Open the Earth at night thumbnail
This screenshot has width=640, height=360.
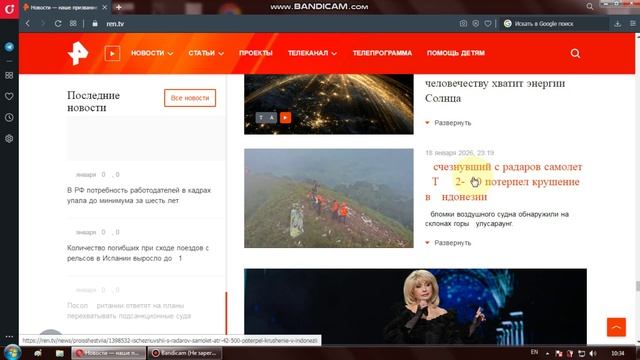click(x=329, y=104)
